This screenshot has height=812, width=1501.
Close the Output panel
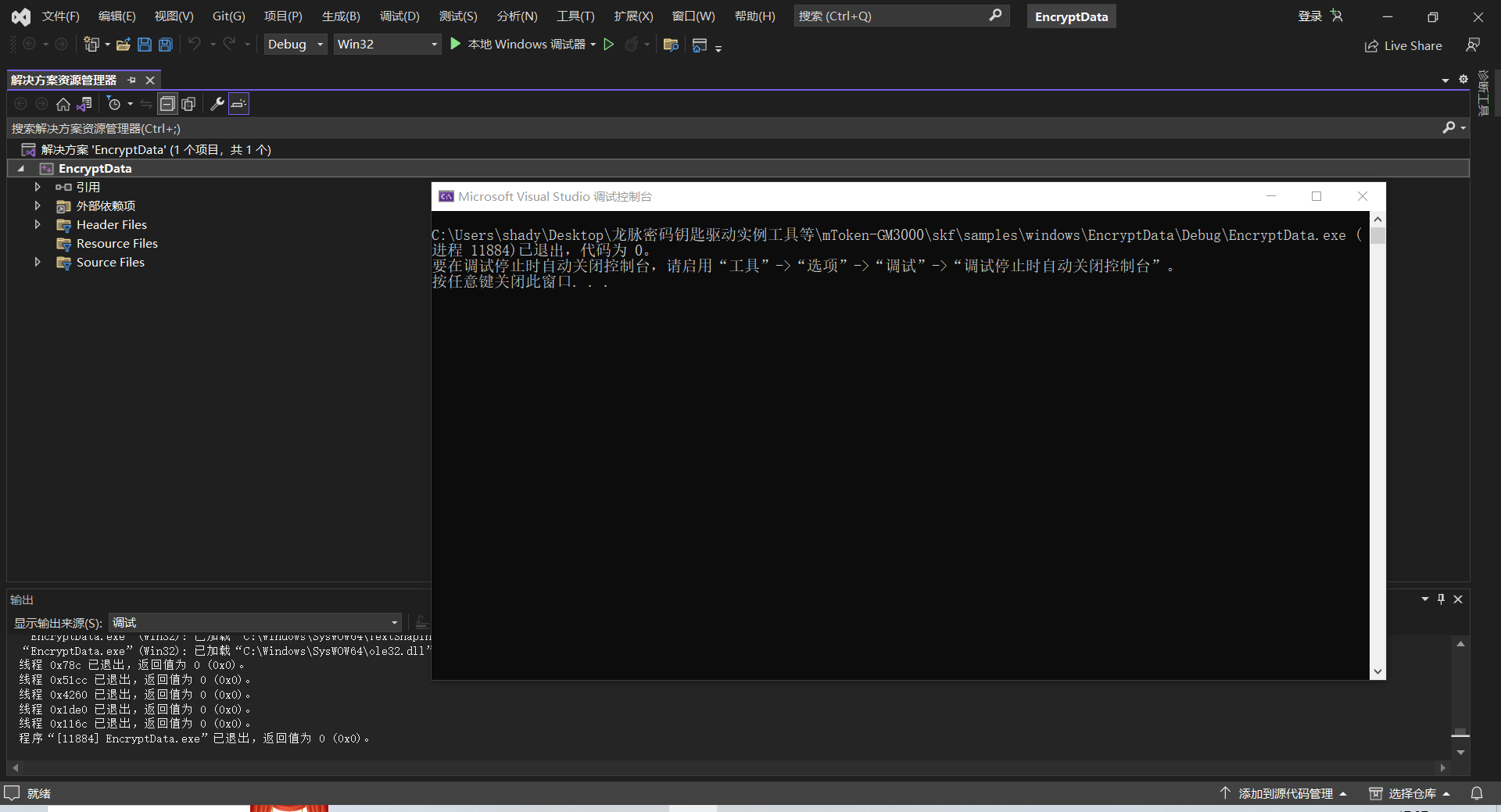click(1458, 599)
